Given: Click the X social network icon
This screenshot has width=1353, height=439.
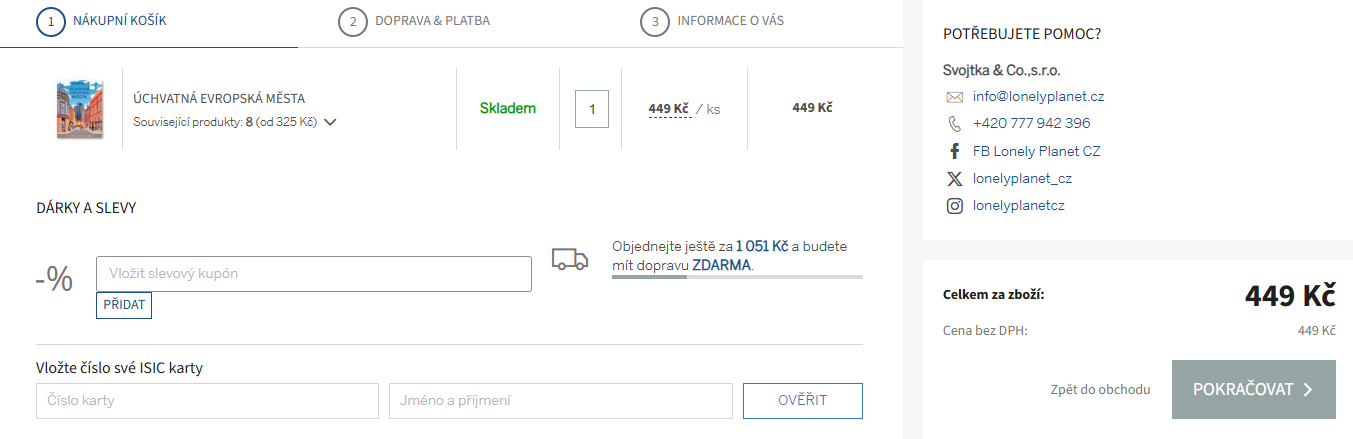Looking at the screenshot, I should (x=954, y=179).
